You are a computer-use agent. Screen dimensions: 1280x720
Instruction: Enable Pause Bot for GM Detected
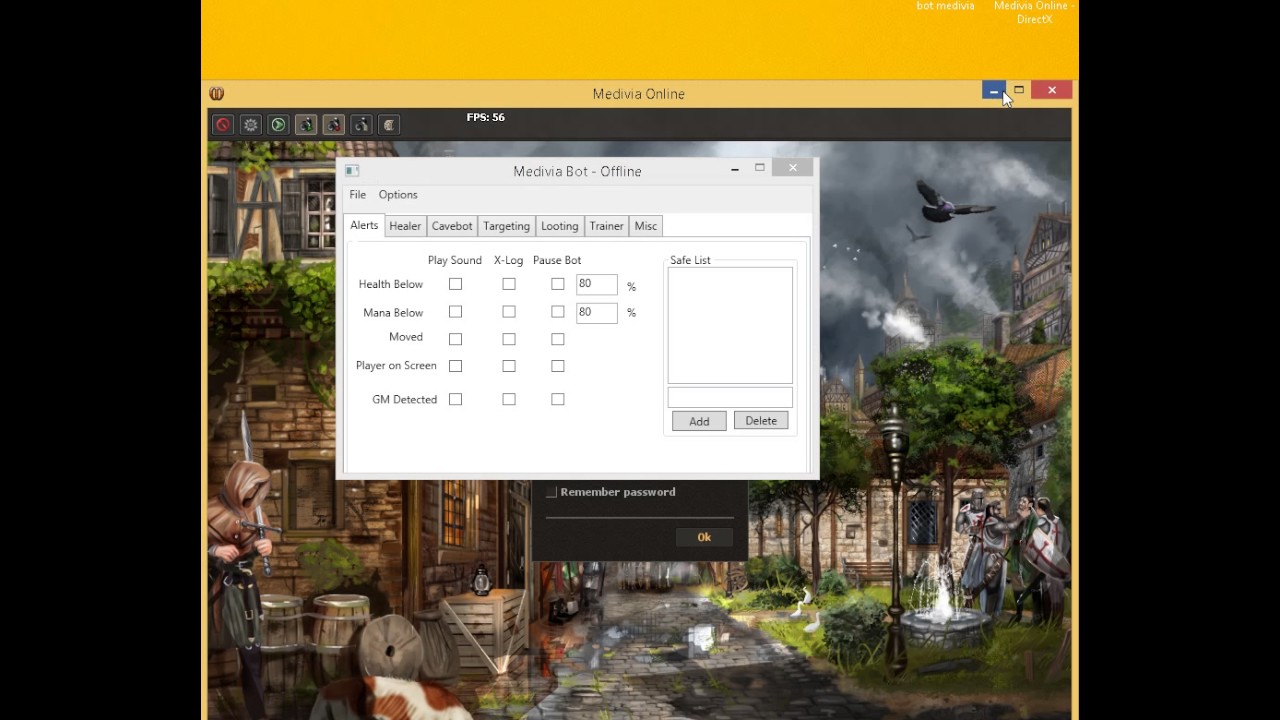[x=558, y=399]
